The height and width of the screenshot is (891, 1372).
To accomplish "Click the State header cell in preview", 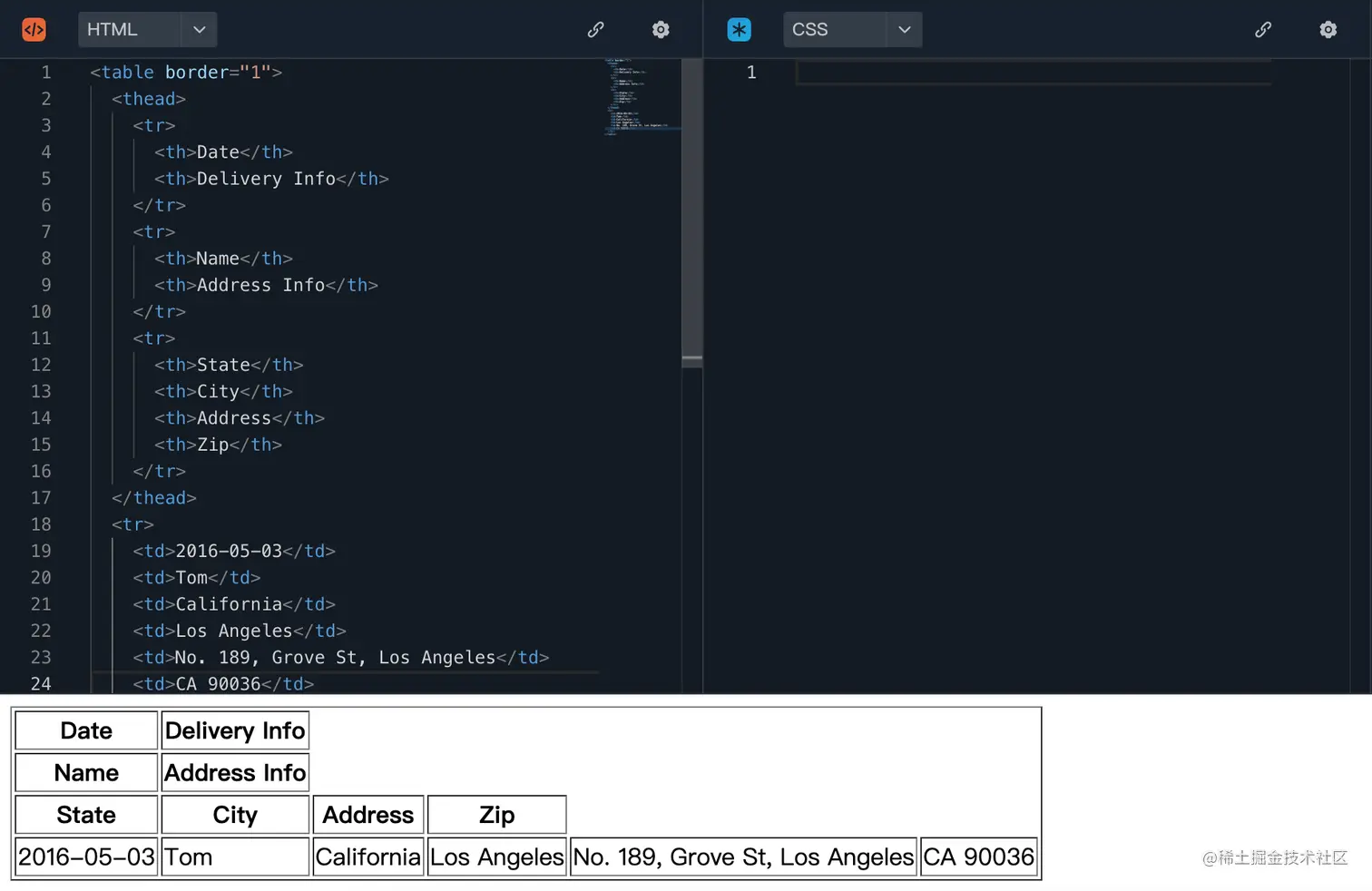I will (86, 815).
